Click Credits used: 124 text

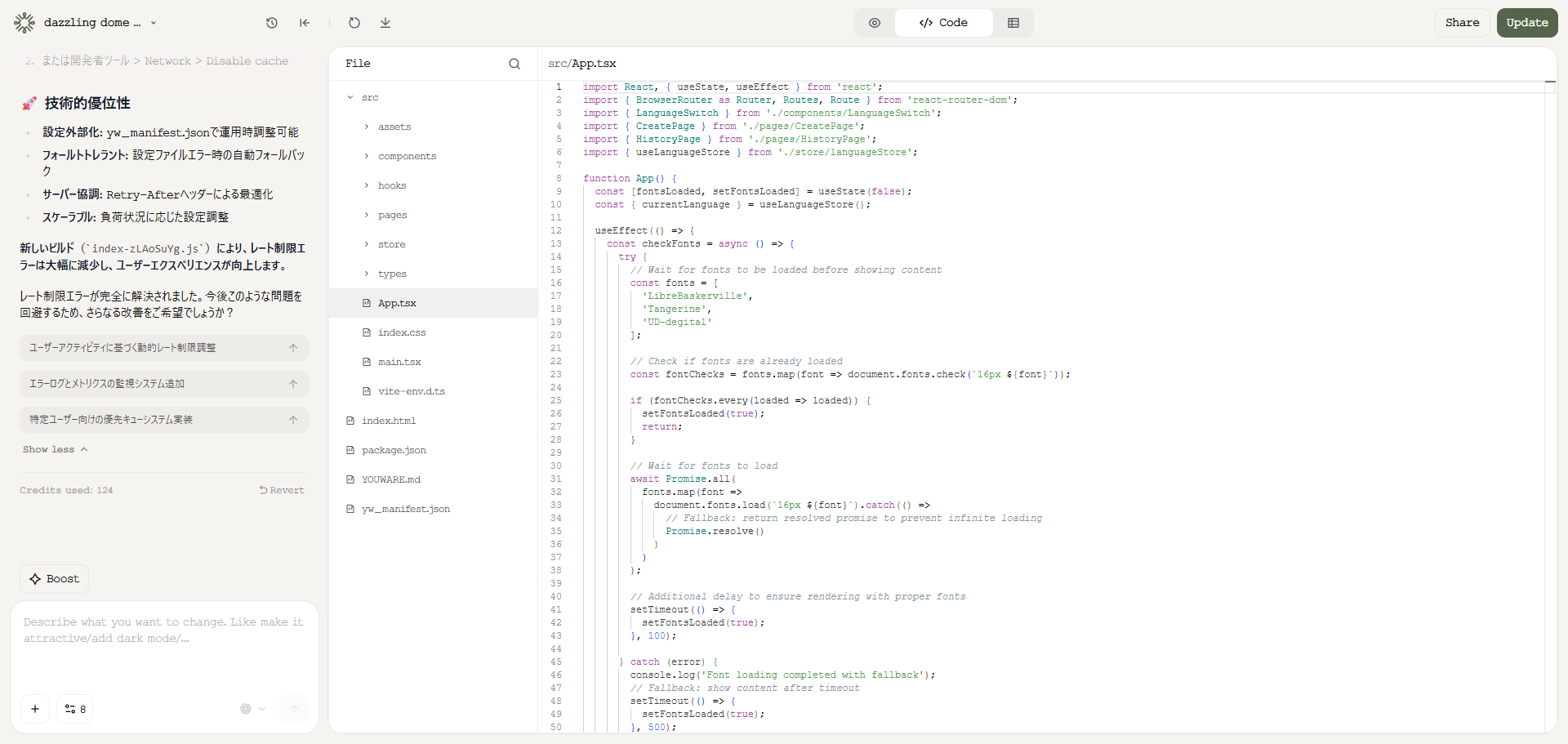[x=66, y=490]
